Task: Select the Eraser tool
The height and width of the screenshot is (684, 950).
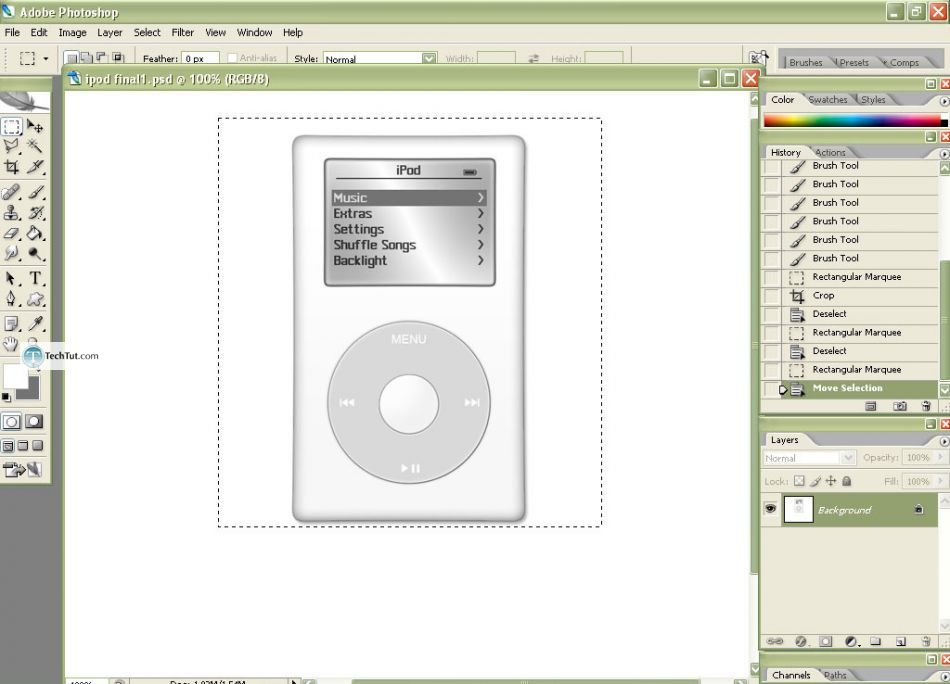Action: 12,233
